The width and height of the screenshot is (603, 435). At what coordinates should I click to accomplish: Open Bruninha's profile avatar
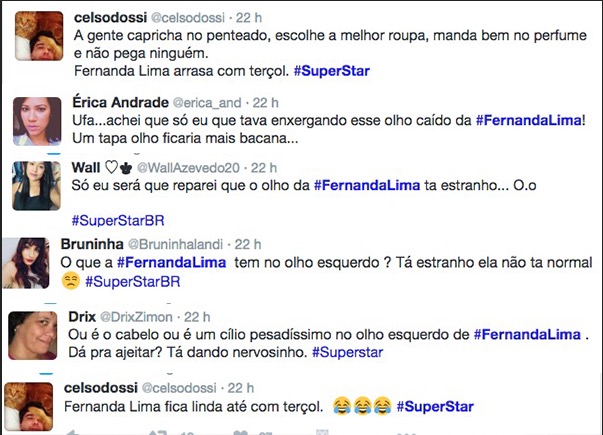(24, 263)
